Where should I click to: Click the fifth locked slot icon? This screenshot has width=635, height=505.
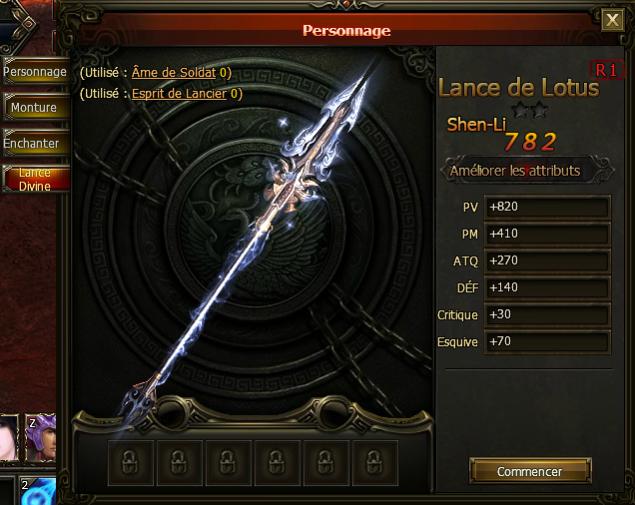pos(326,462)
